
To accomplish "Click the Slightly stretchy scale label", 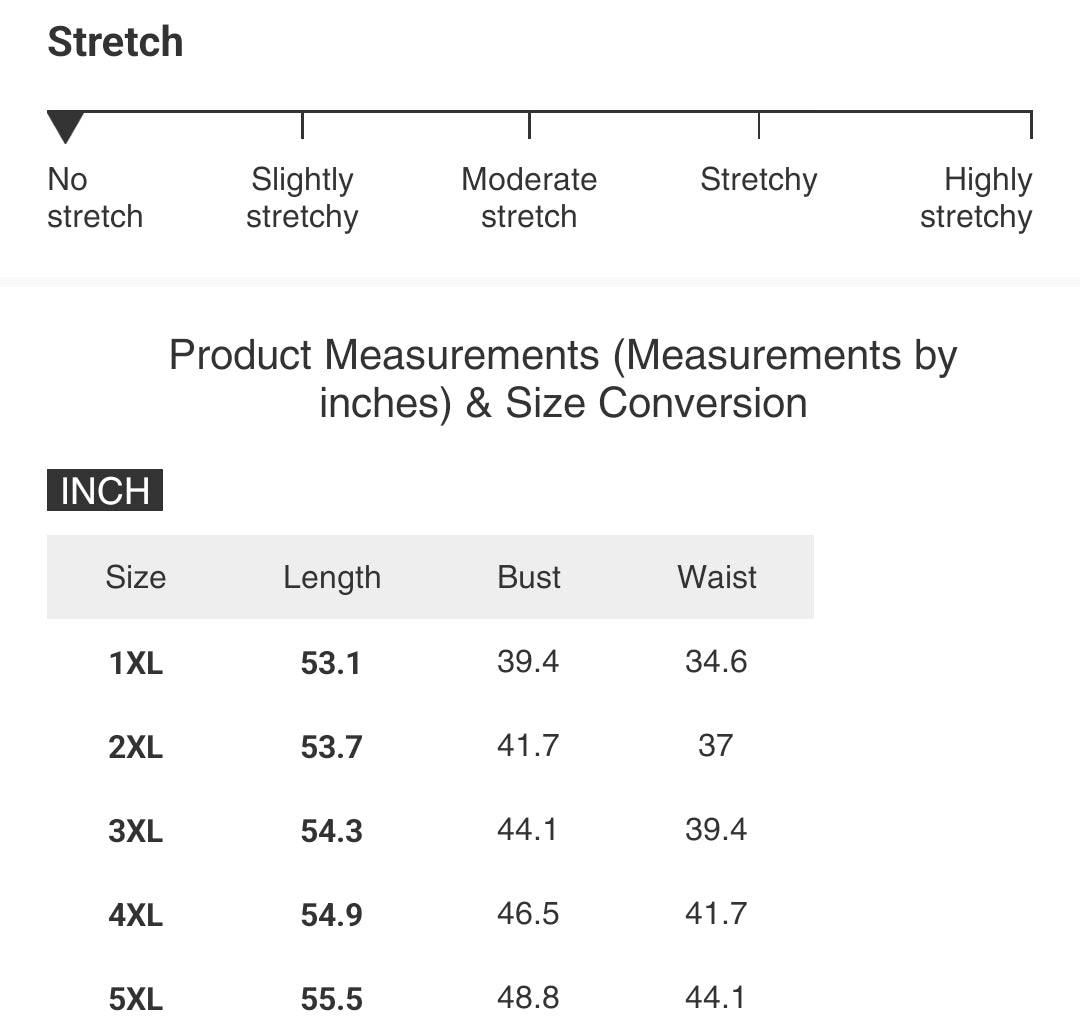I will (x=302, y=198).
